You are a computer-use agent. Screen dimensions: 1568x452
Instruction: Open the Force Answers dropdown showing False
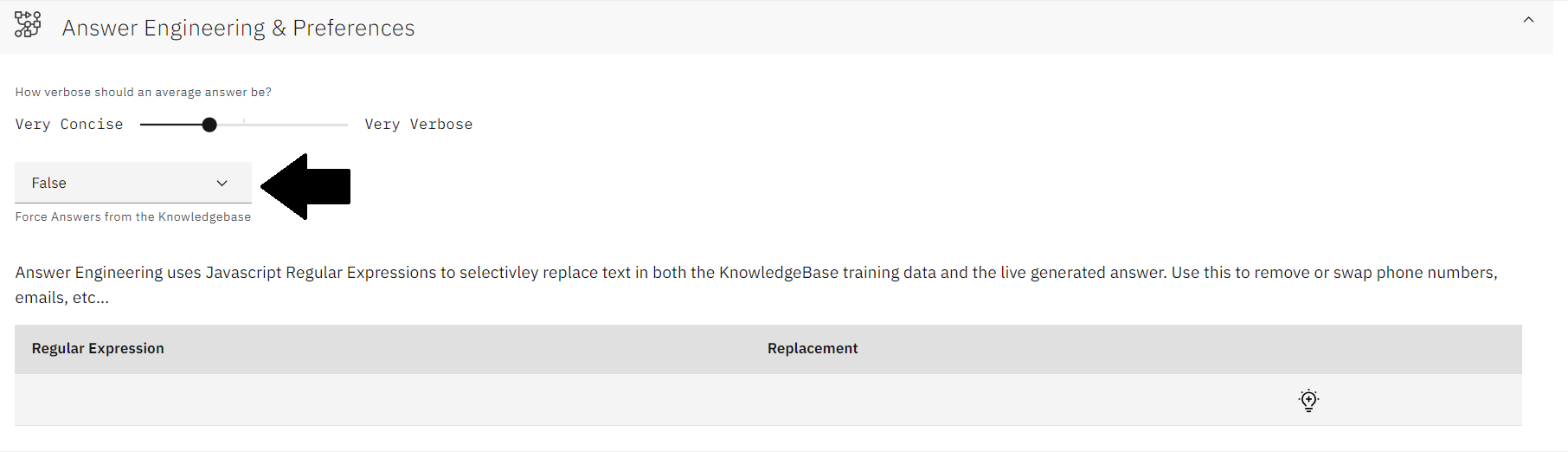pos(133,183)
